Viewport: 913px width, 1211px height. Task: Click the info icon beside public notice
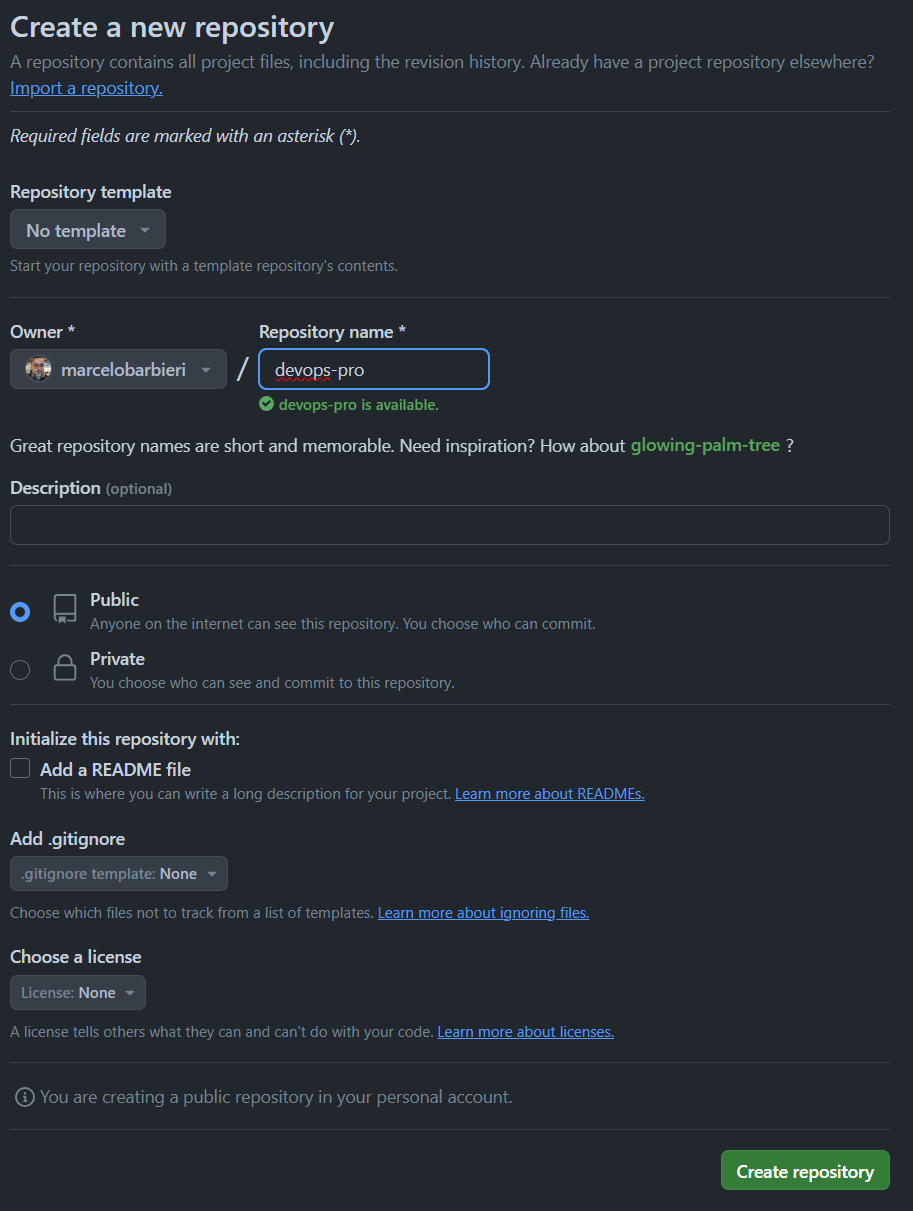(x=25, y=1097)
